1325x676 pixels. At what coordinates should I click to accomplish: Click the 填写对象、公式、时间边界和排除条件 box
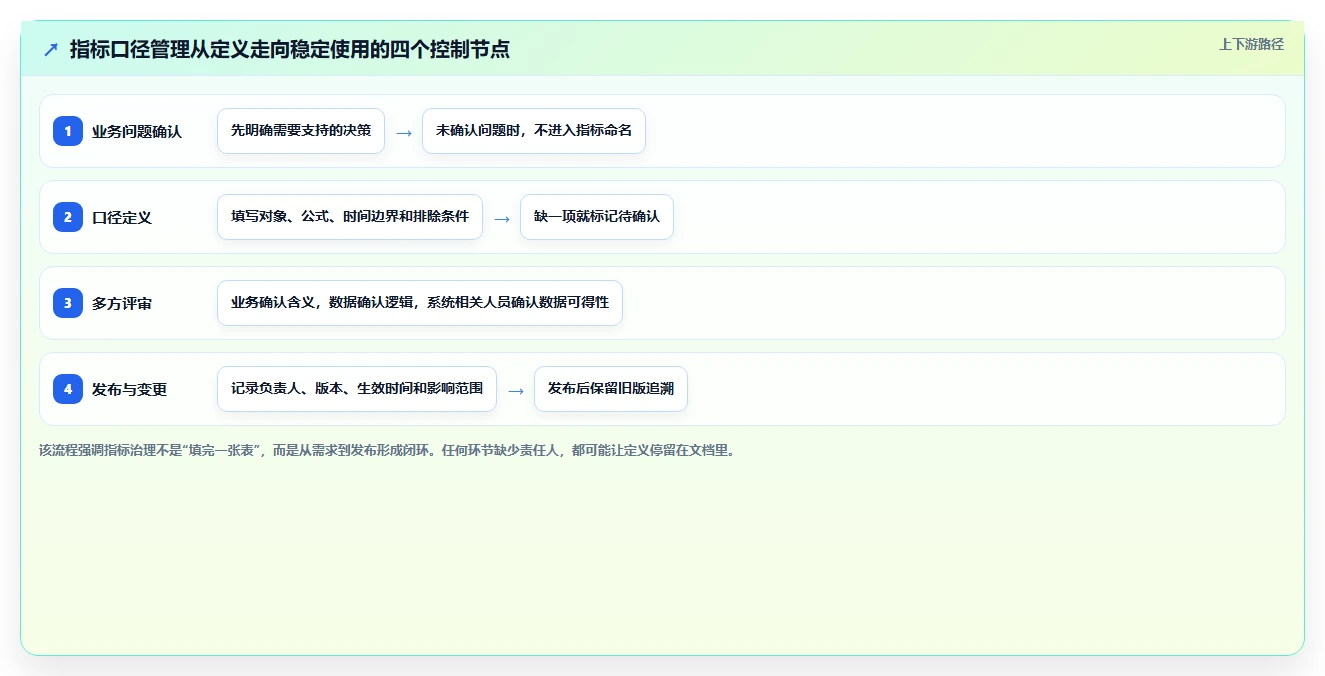click(x=350, y=217)
